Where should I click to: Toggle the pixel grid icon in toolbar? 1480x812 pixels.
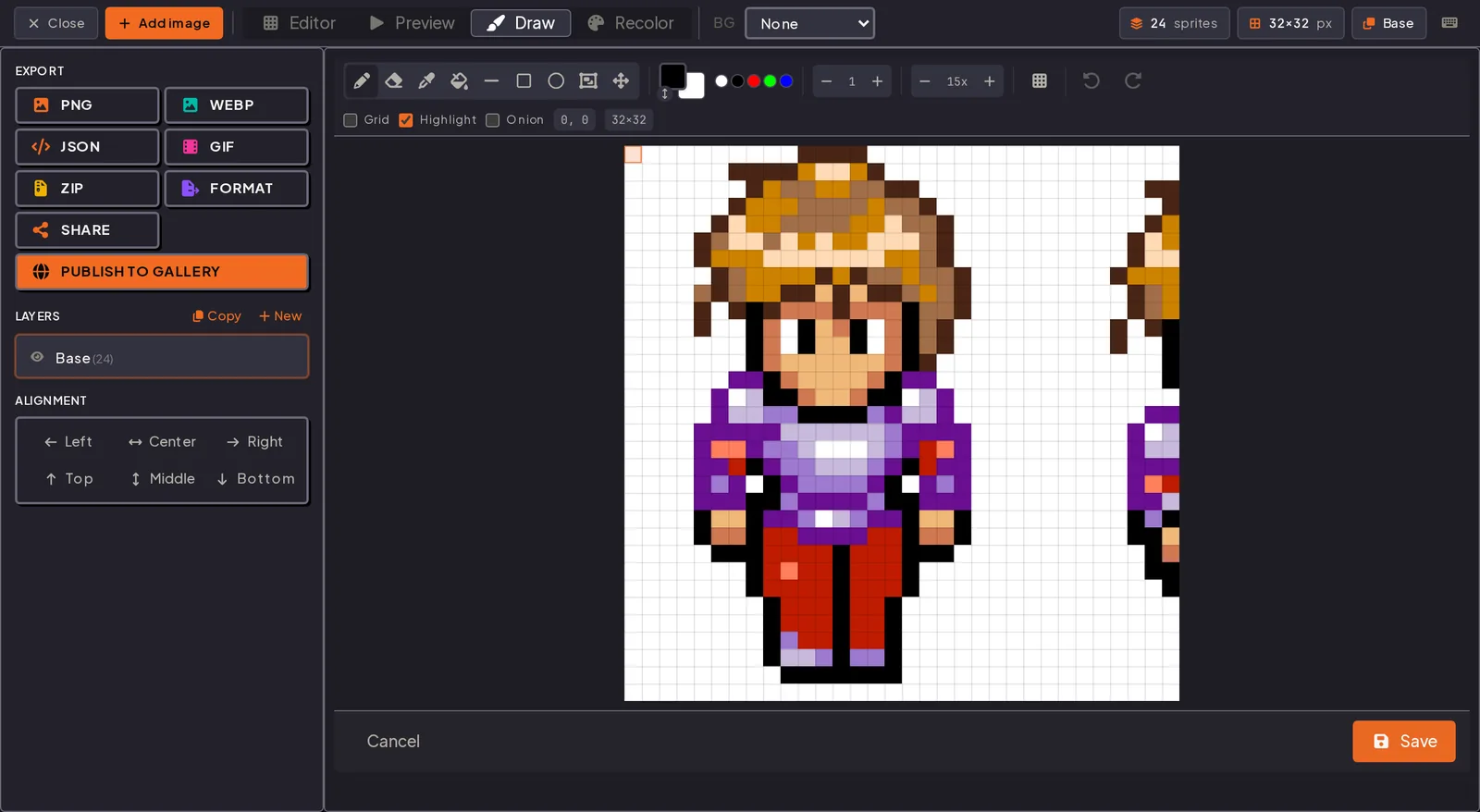[x=1040, y=81]
